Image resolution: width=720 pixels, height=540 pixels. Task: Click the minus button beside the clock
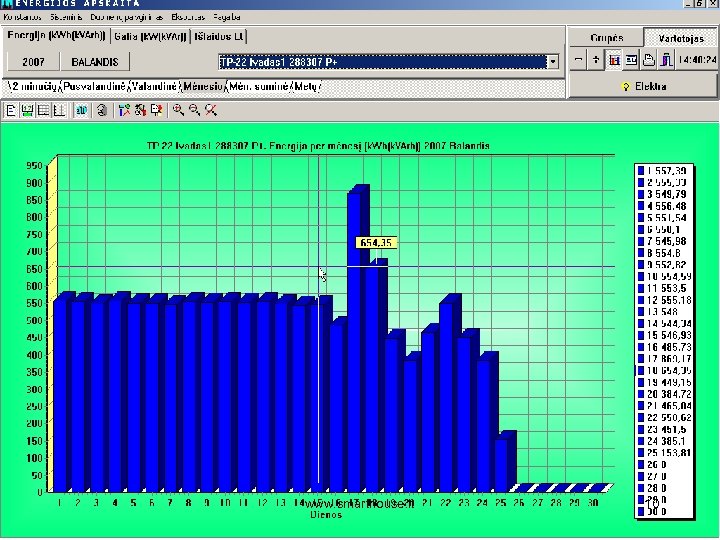579,60
